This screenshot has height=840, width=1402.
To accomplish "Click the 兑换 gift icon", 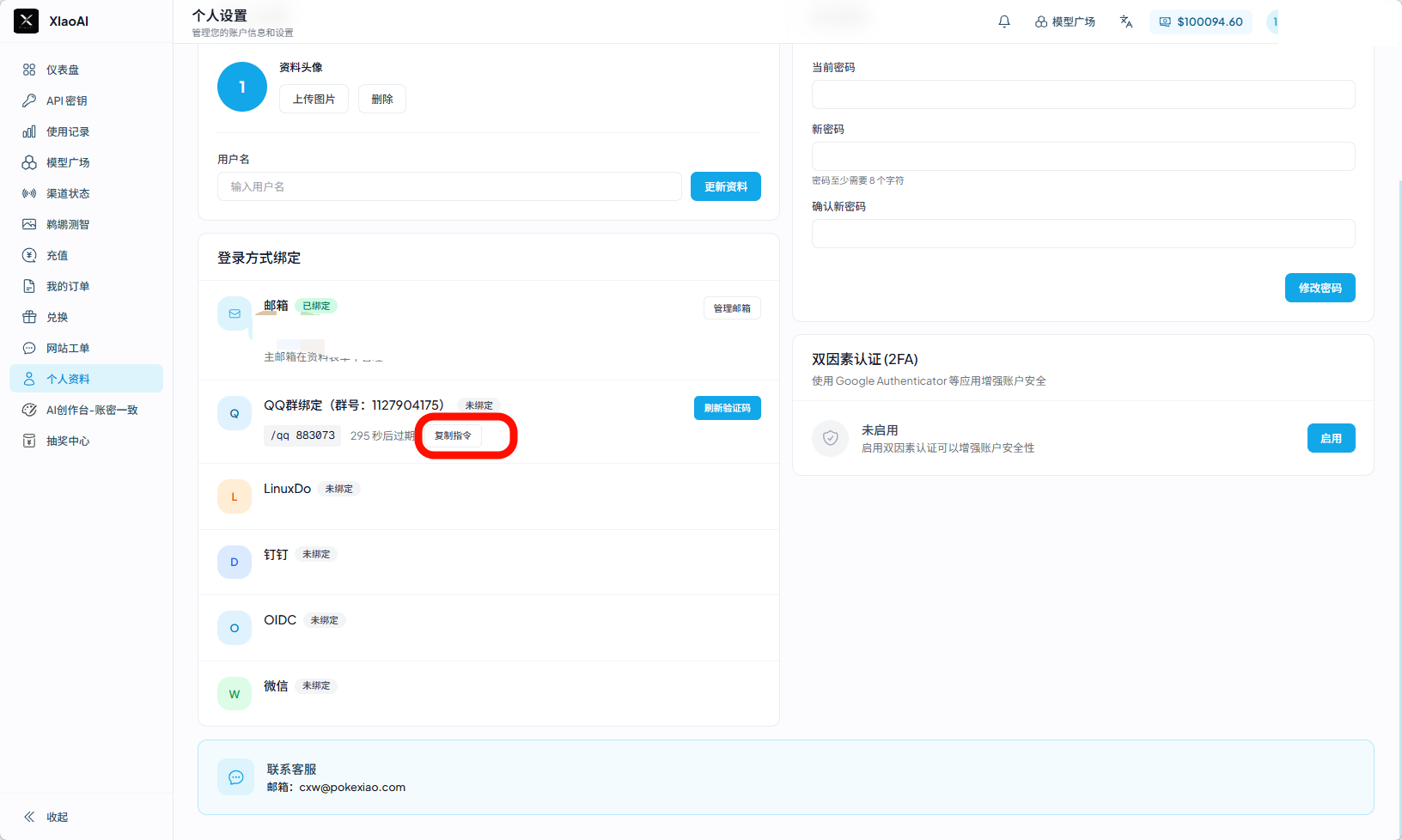I will 29,317.
